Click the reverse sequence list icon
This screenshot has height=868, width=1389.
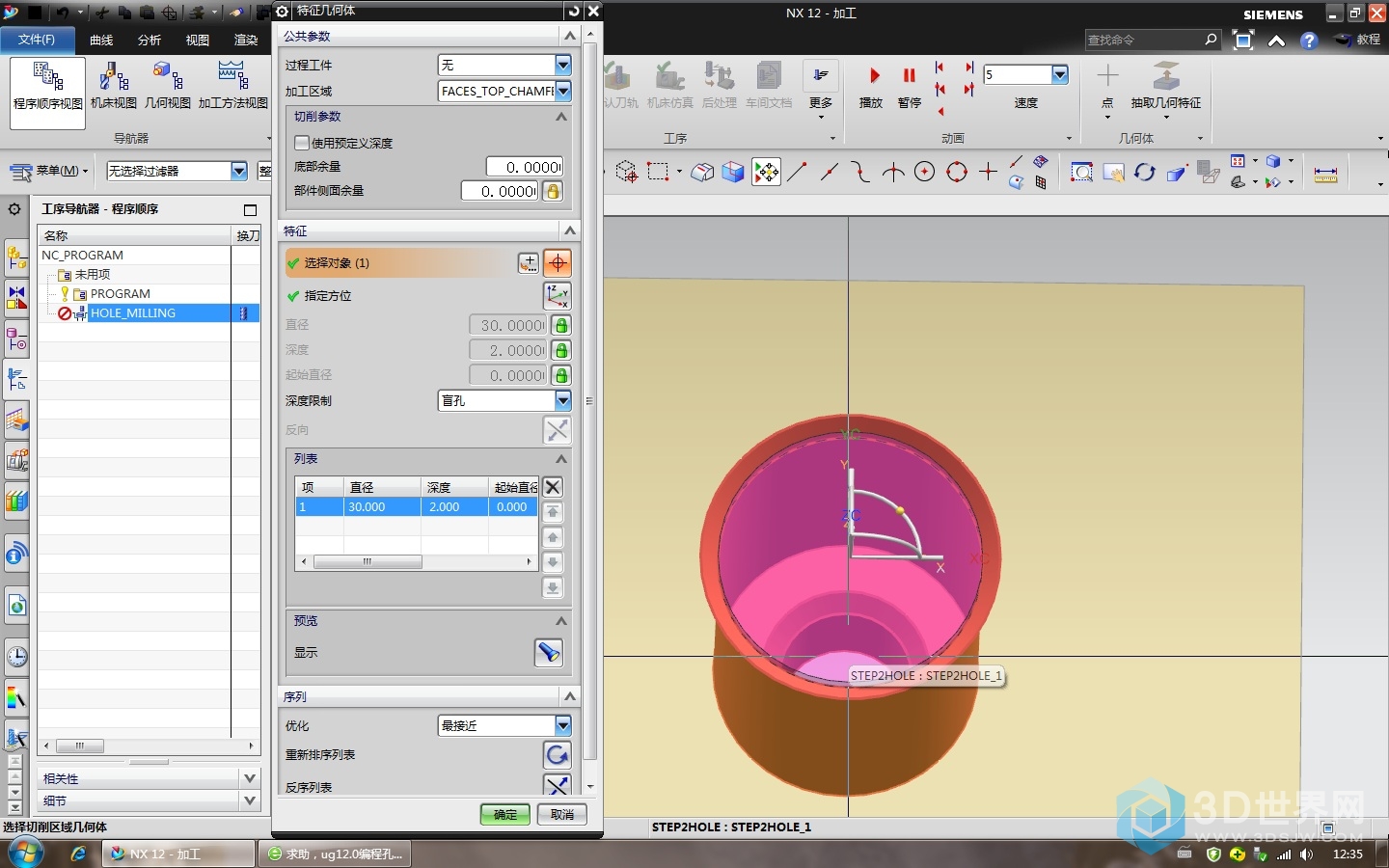[x=558, y=786]
